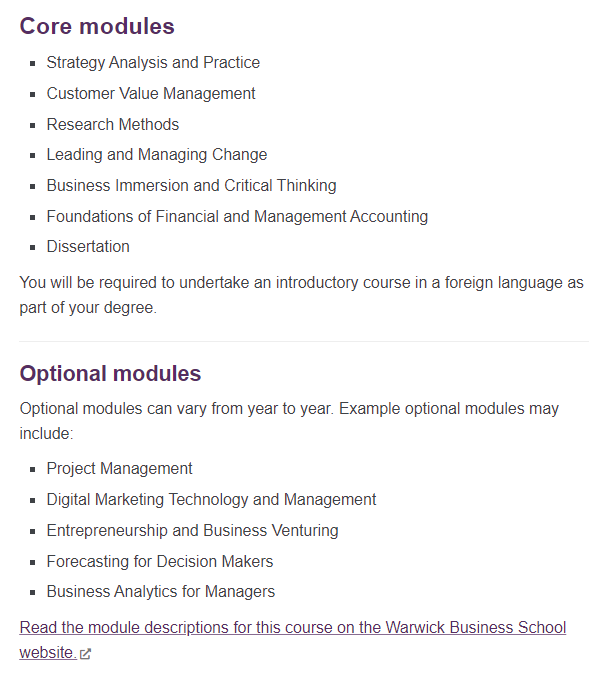
Task: Click the word website in the link
Action: (x=48, y=653)
